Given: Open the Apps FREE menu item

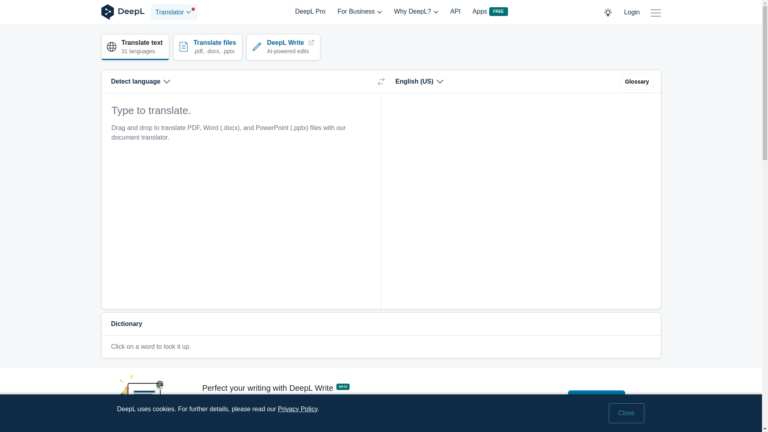Looking at the screenshot, I should click(489, 12).
